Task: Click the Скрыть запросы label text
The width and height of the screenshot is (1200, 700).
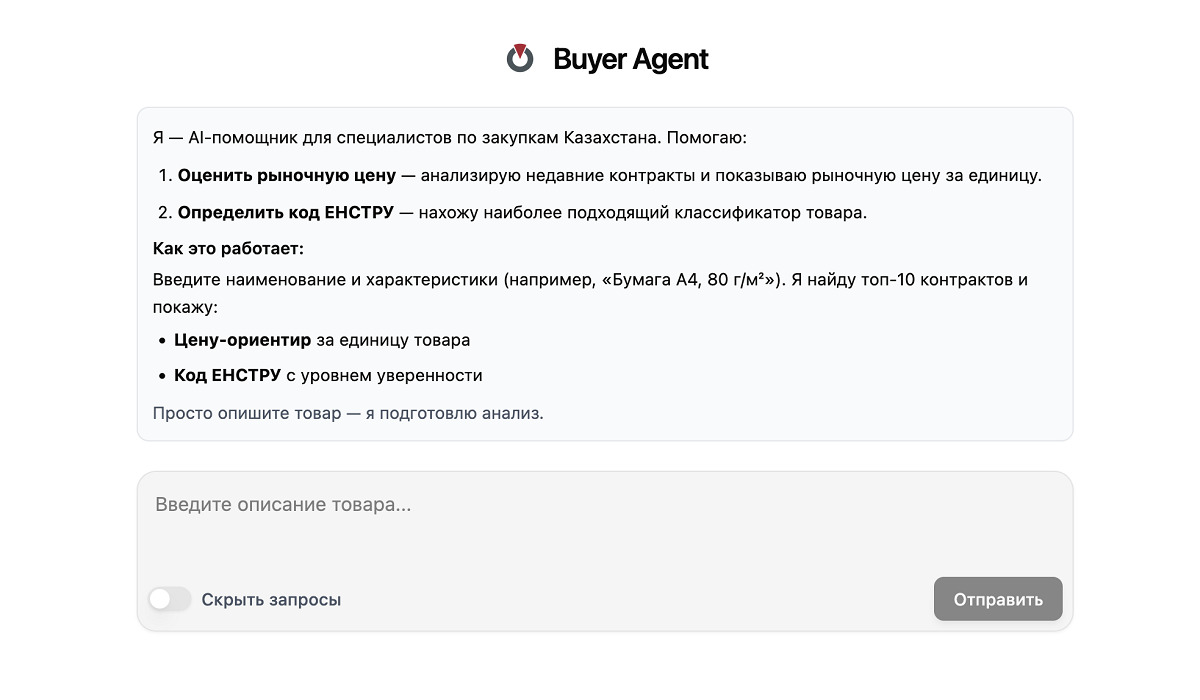Action: pyautogui.click(x=271, y=600)
